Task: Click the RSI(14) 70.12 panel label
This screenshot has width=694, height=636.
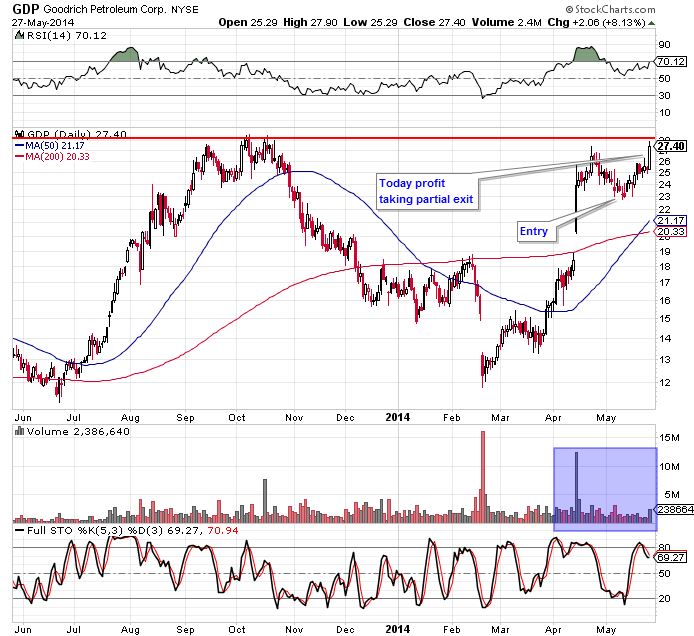Action: (66, 35)
